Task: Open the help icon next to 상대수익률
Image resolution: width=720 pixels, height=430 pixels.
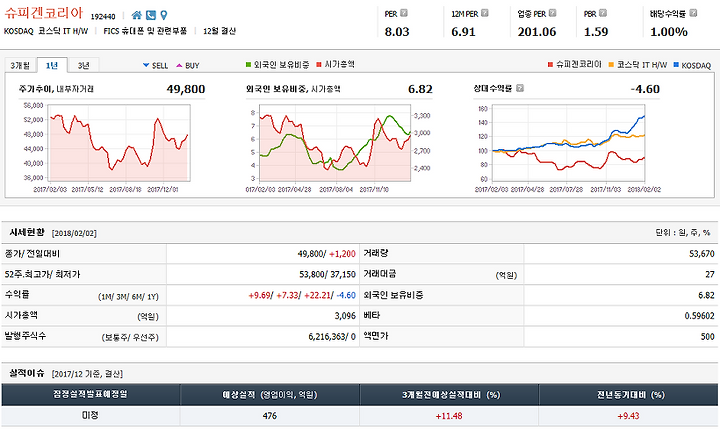Action: pyautogui.click(x=520, y=88)
